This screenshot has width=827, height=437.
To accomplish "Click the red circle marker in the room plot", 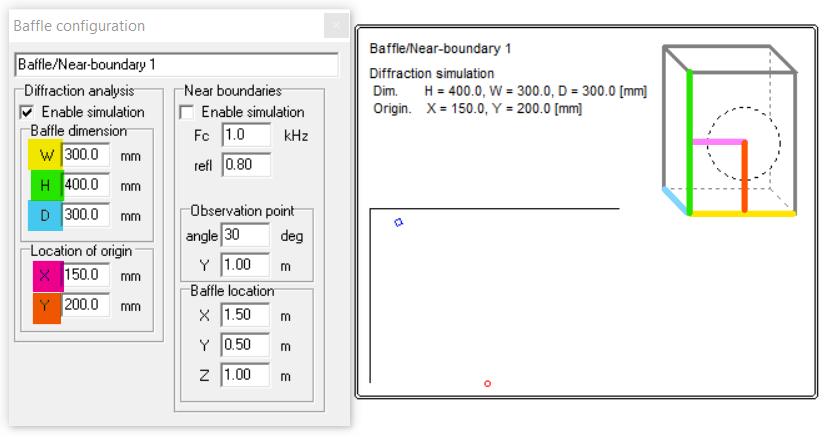I will pyautogui.click(x=487, y=384).
